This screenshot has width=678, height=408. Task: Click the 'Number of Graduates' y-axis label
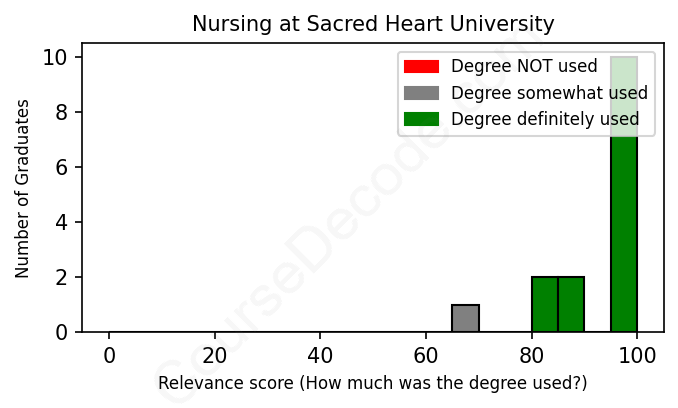[x=22, y=188]
